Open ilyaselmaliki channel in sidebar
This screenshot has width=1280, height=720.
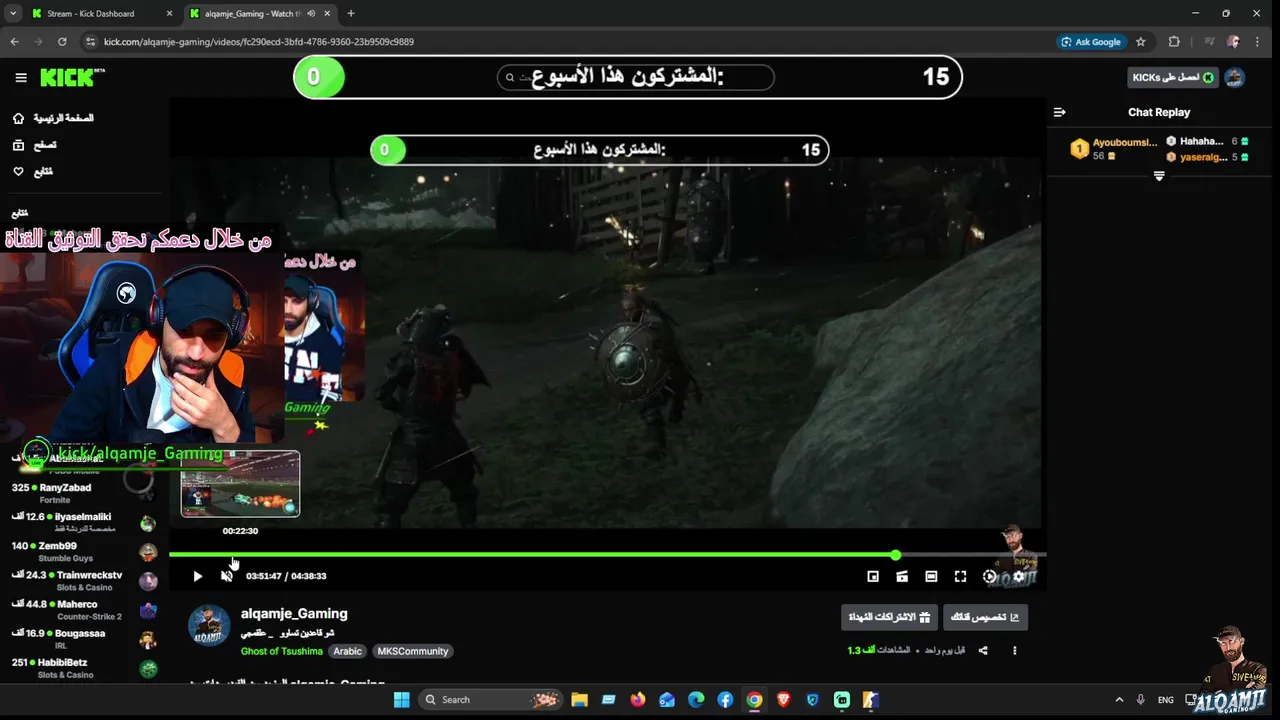coord(85,522)
